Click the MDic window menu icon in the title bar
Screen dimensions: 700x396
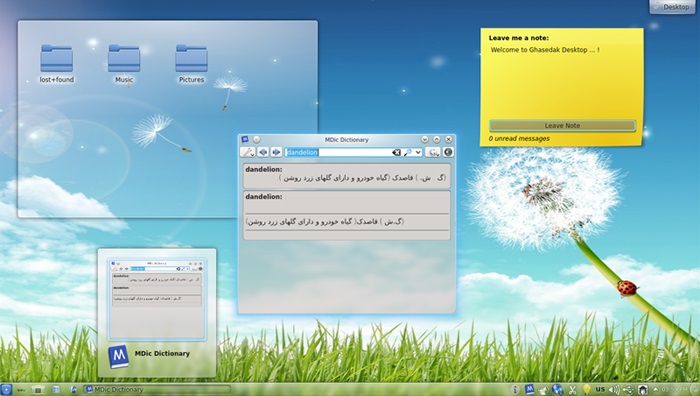245,140
